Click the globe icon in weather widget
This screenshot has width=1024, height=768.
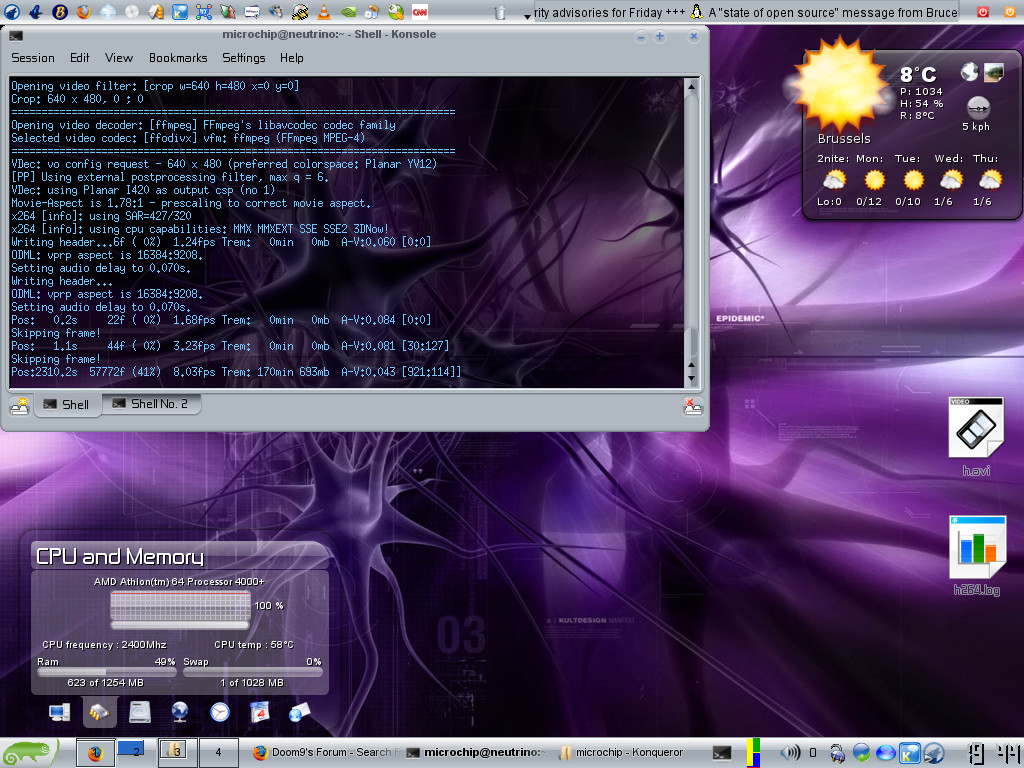(969, 71)
